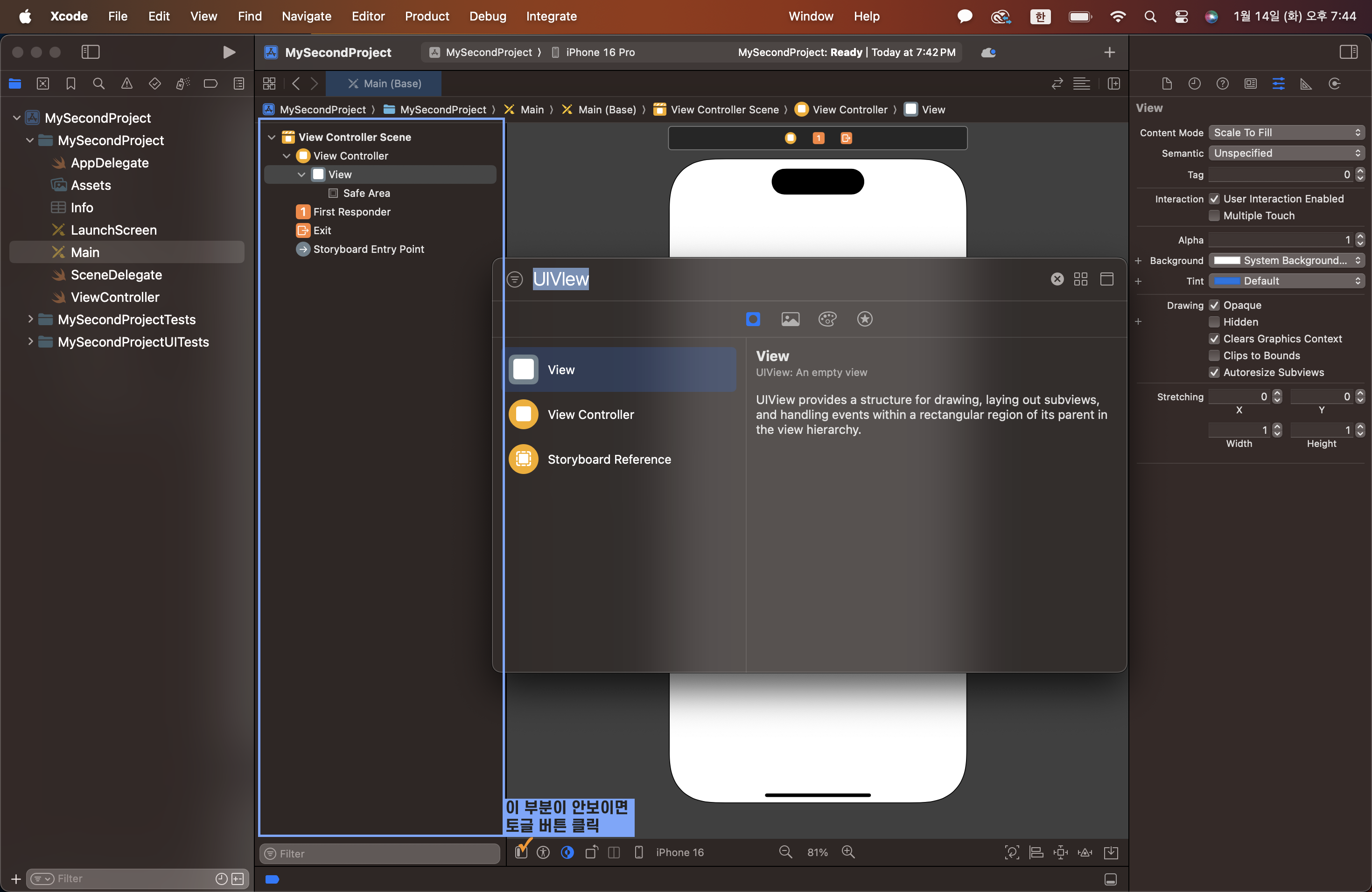Image resolution: width=1372 pixels, height=892 pixels.
Task: Show the Connections inspector
Action: (1334, 84)
